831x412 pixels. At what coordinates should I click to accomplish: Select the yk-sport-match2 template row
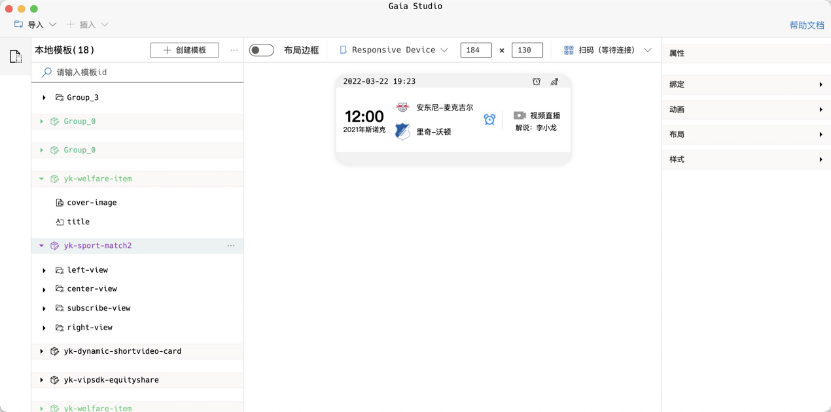click(x=138, y=246)
